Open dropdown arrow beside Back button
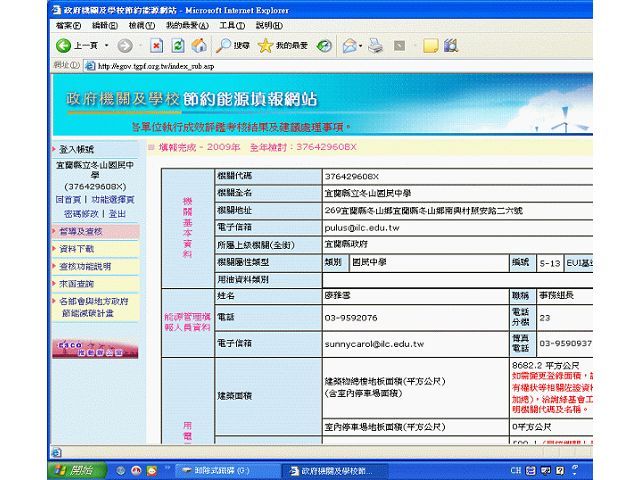This screenshot has height=480, width=640. pyautogui.click(x=105, y=46)
